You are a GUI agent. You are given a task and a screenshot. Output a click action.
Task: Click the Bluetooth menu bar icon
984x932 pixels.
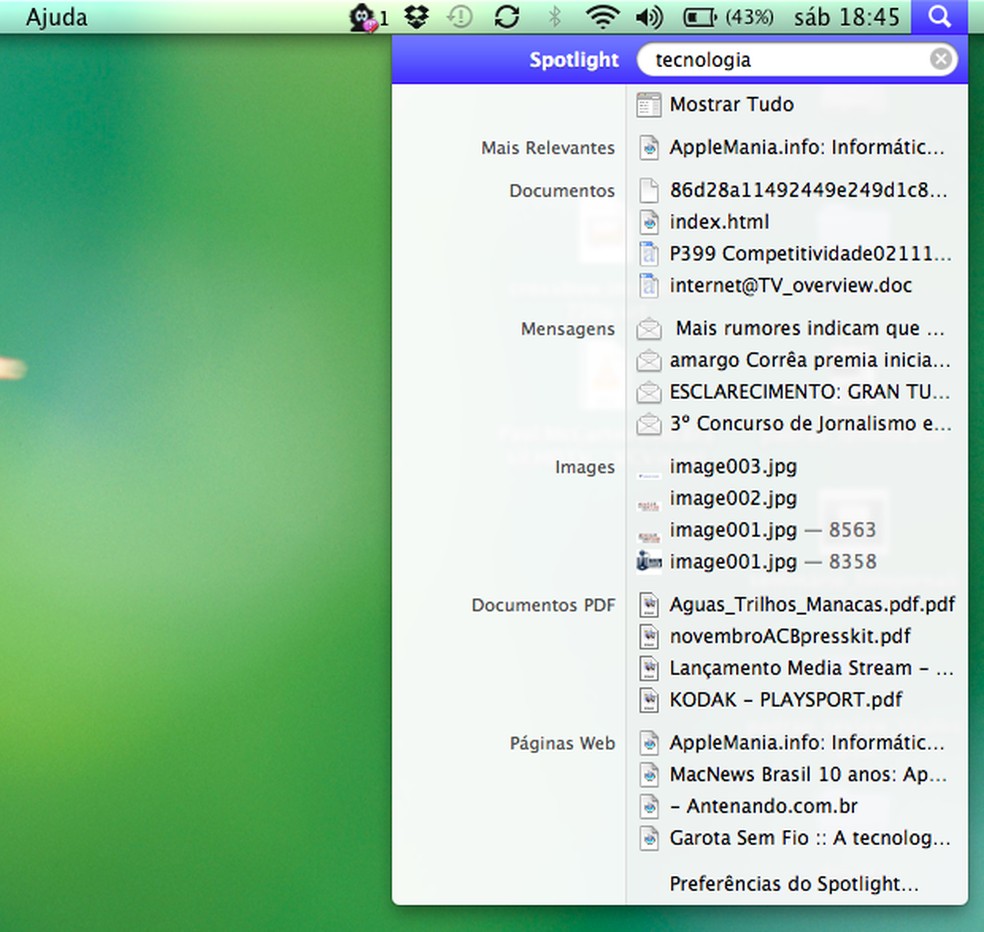[x=556, y=17]
